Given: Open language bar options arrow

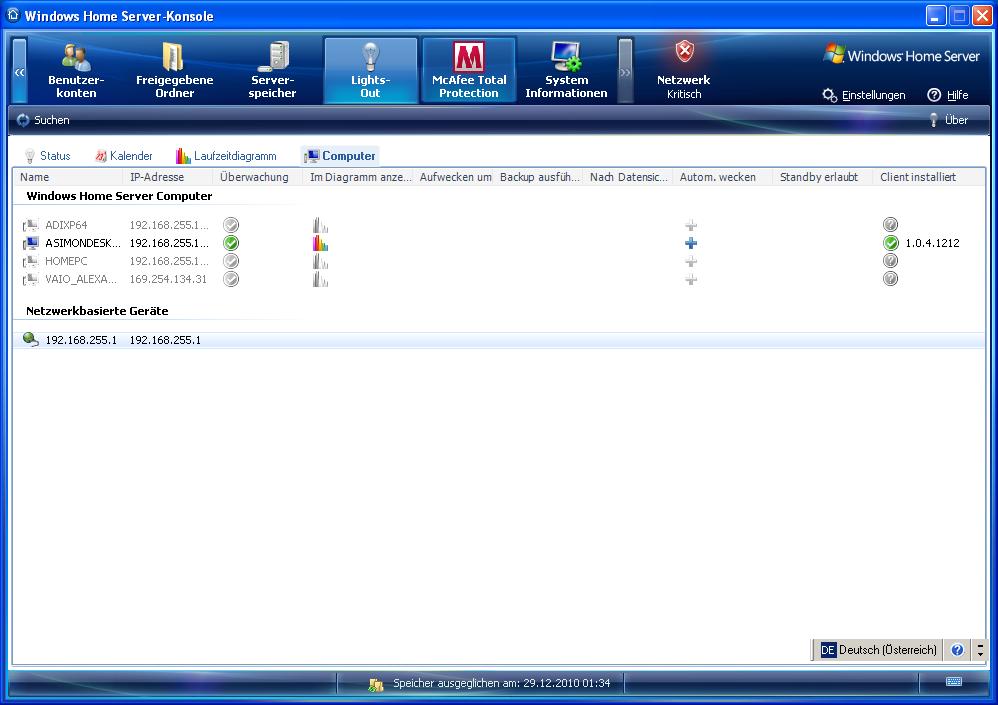Looking at the screenshot, I should pos(980,650).
